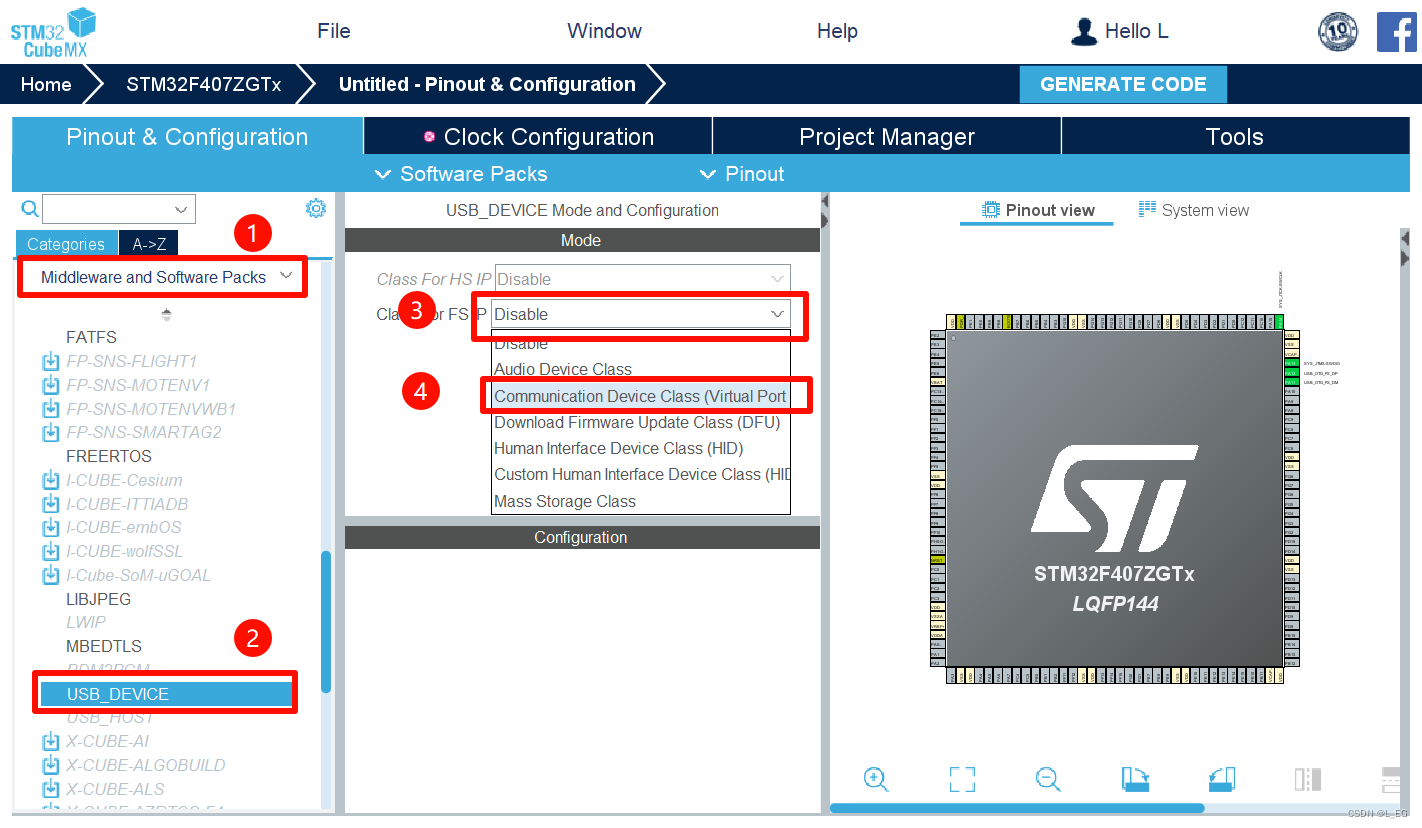This screenshot has width=1422, height=828.
Task: Open the File menu
Action: coord(334,31)
